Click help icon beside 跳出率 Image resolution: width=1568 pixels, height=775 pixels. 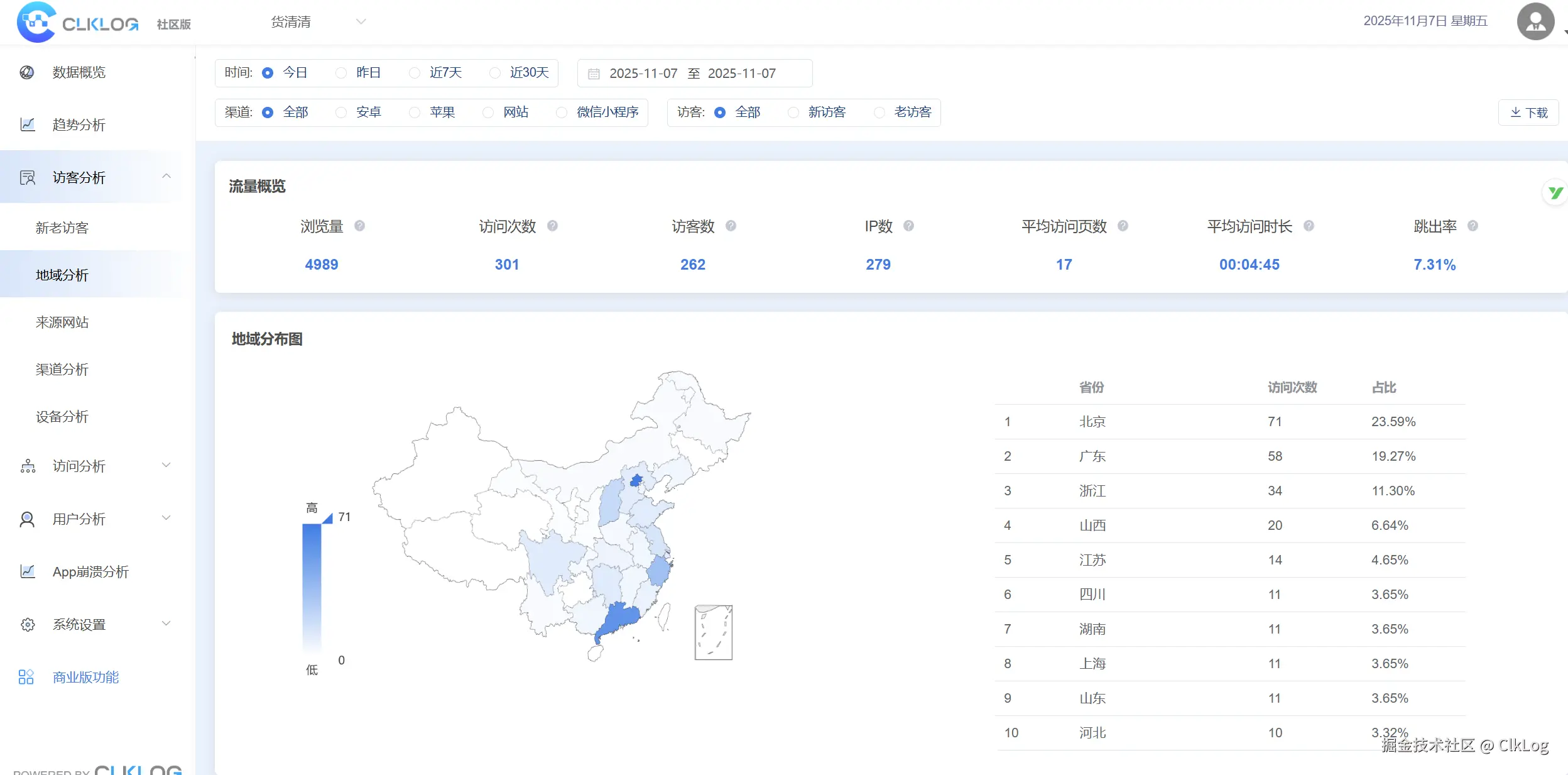click(x=1473, y=226)
